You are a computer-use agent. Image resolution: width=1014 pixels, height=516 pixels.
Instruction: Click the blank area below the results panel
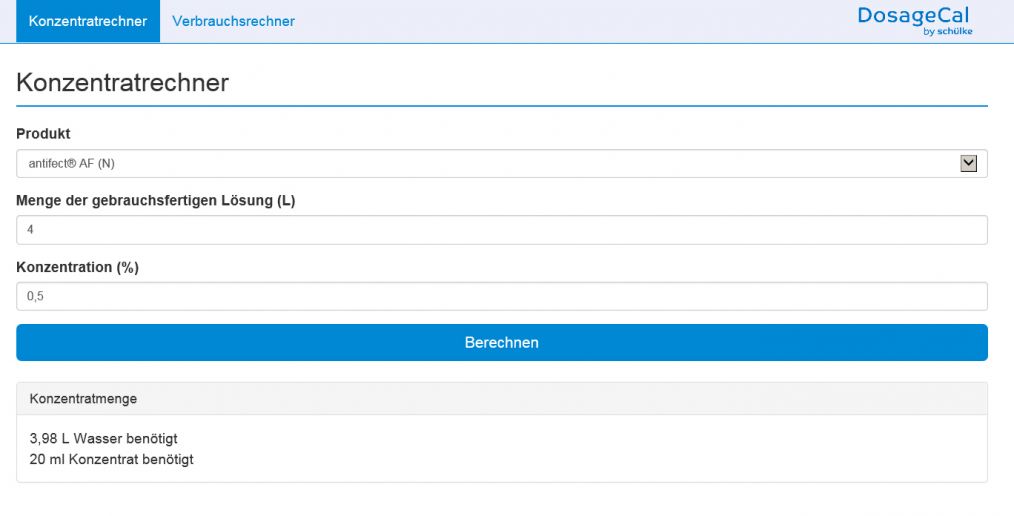point(500,500)
